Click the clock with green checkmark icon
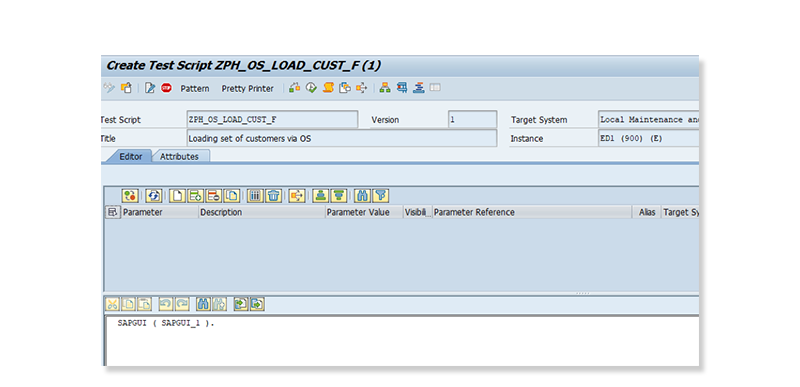800x387 pixels. 311,88
